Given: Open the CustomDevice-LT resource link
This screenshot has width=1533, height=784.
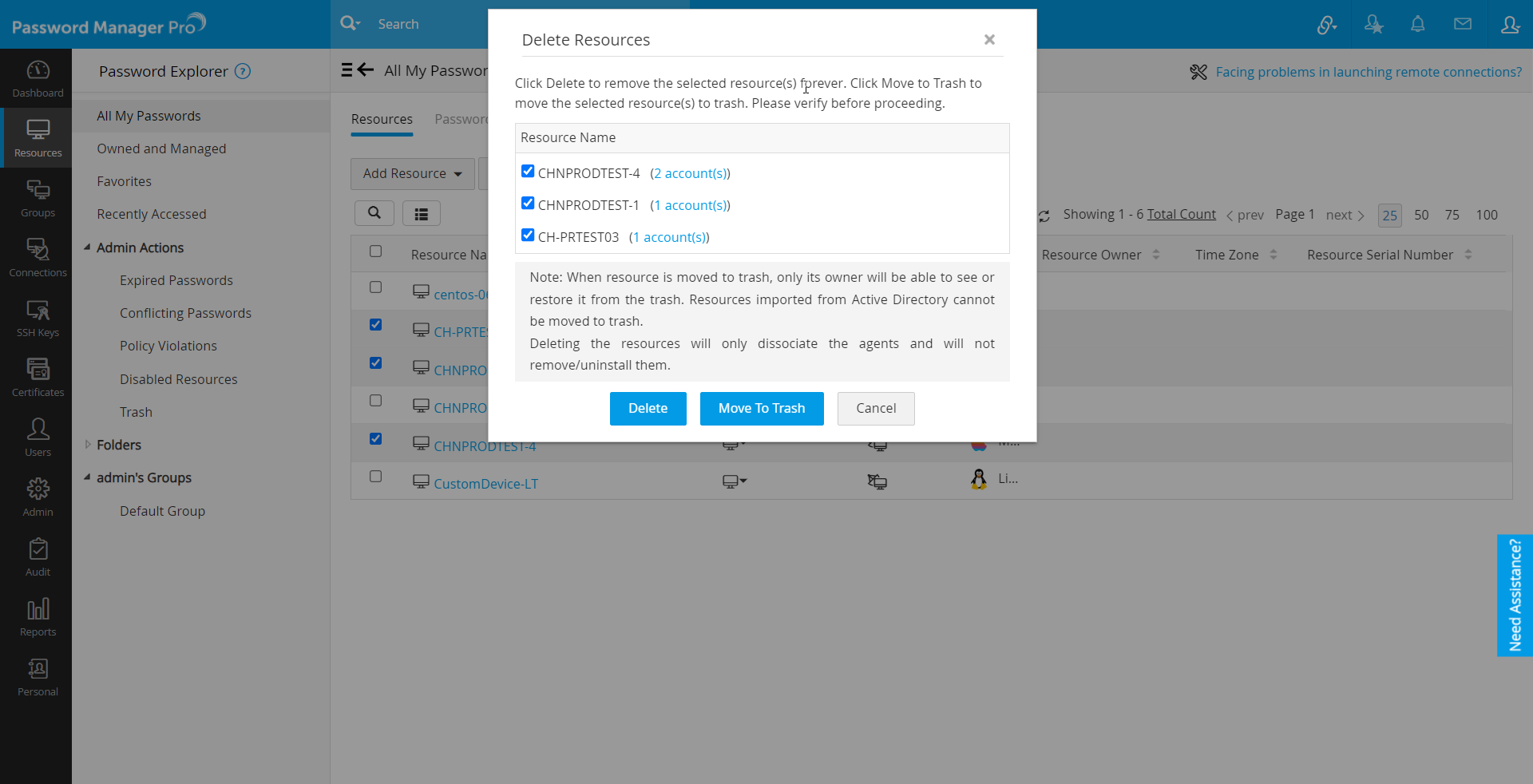Looking at the screenshot, I should tap(485, 484).
